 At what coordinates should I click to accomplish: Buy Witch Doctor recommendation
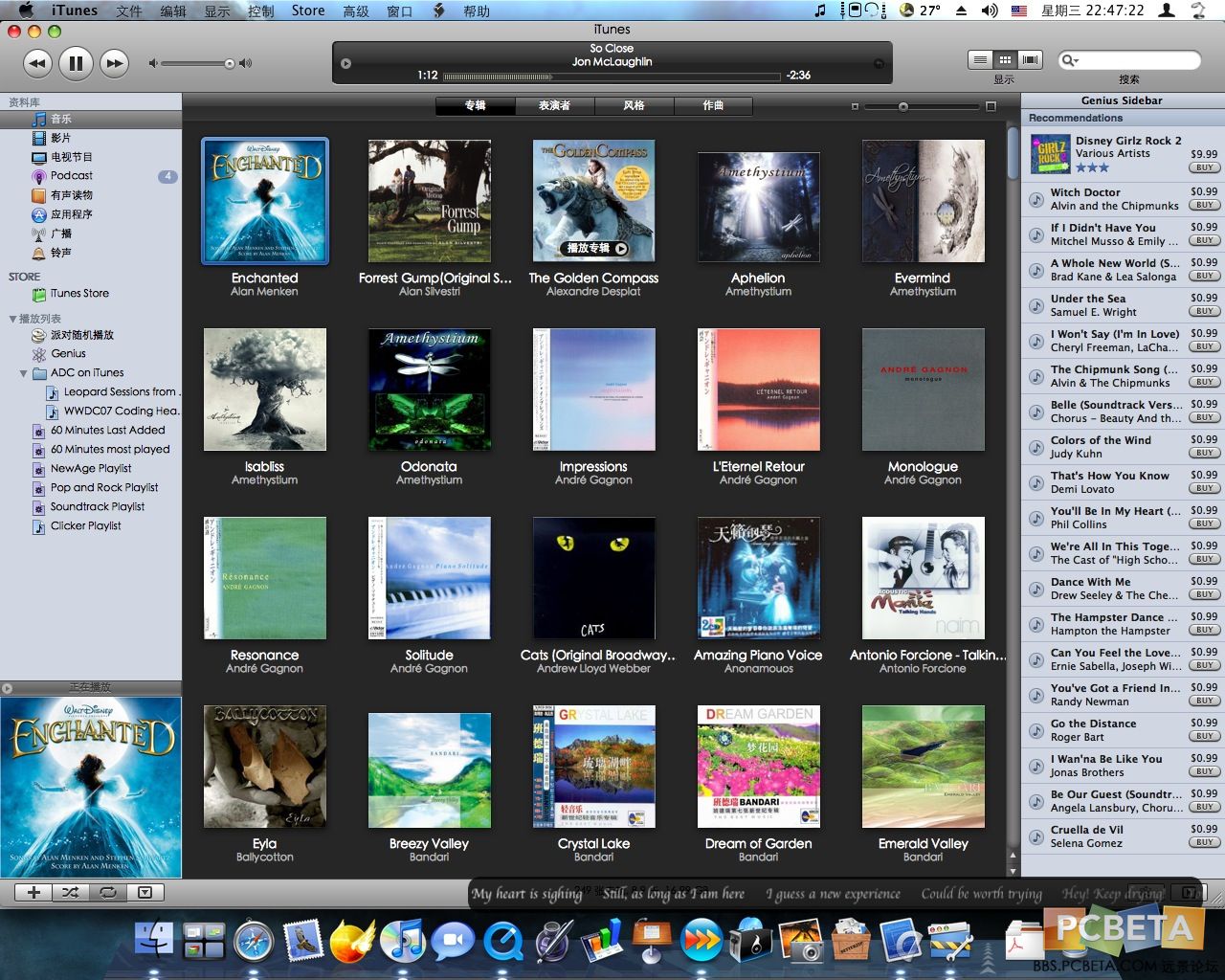point(1204,205)
